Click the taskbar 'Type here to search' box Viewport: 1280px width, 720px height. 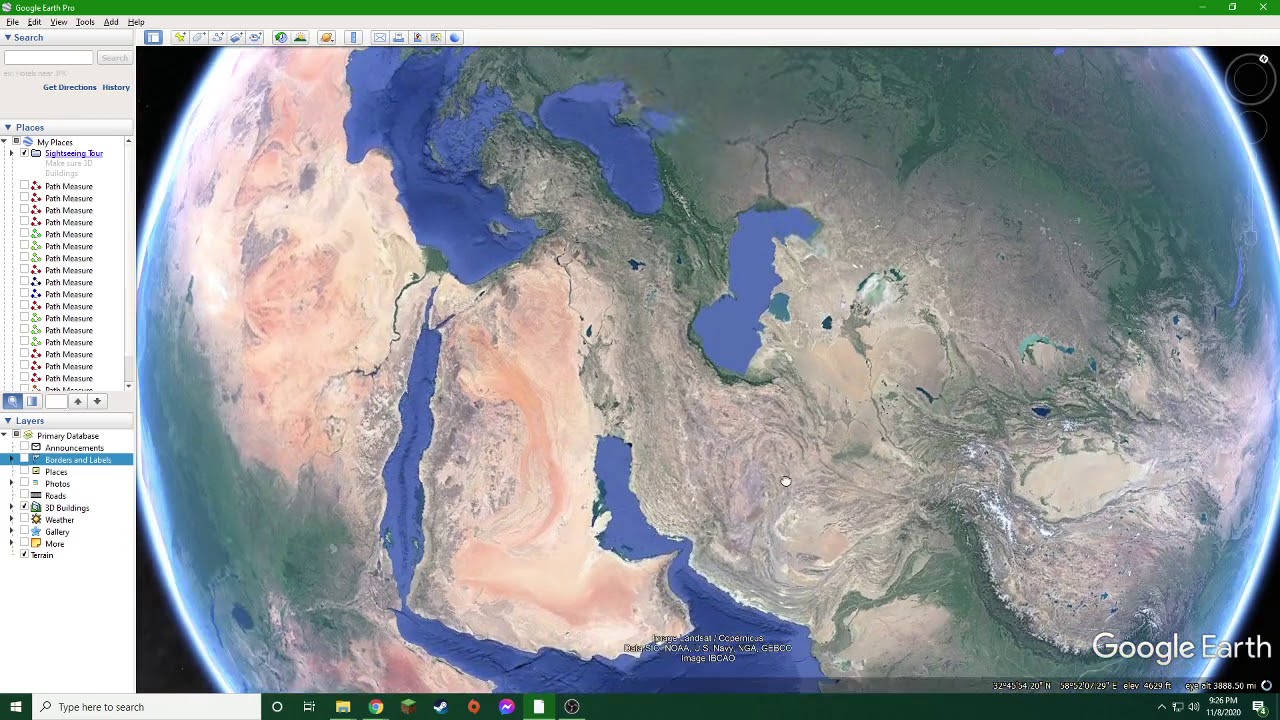(x=146, y=707)
